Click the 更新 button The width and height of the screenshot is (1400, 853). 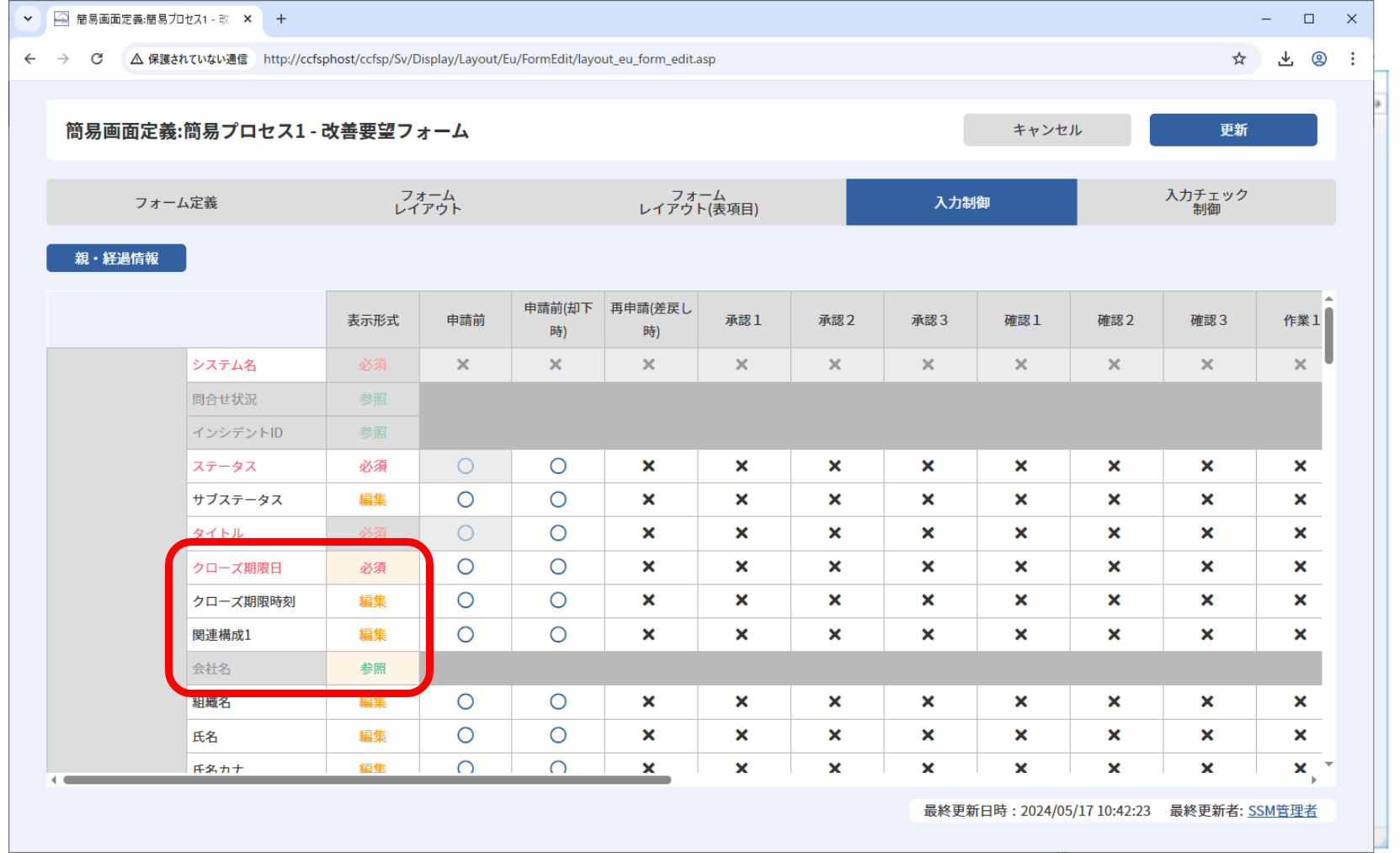click(1233, 130)
